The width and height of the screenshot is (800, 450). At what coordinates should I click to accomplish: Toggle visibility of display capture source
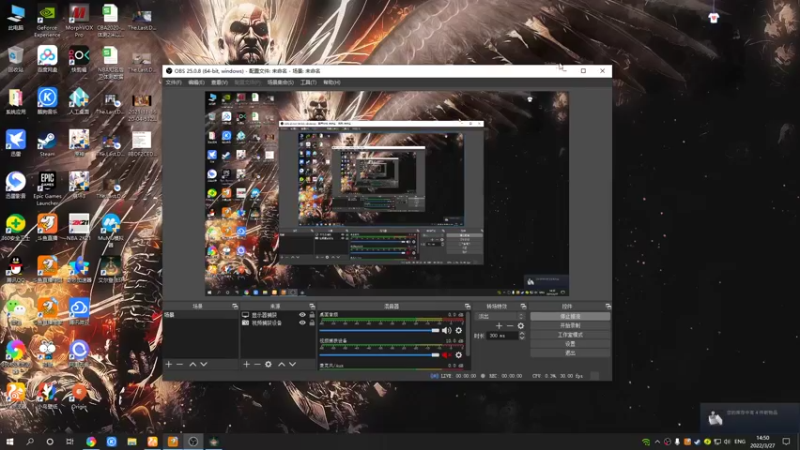[x=302, y=315]
